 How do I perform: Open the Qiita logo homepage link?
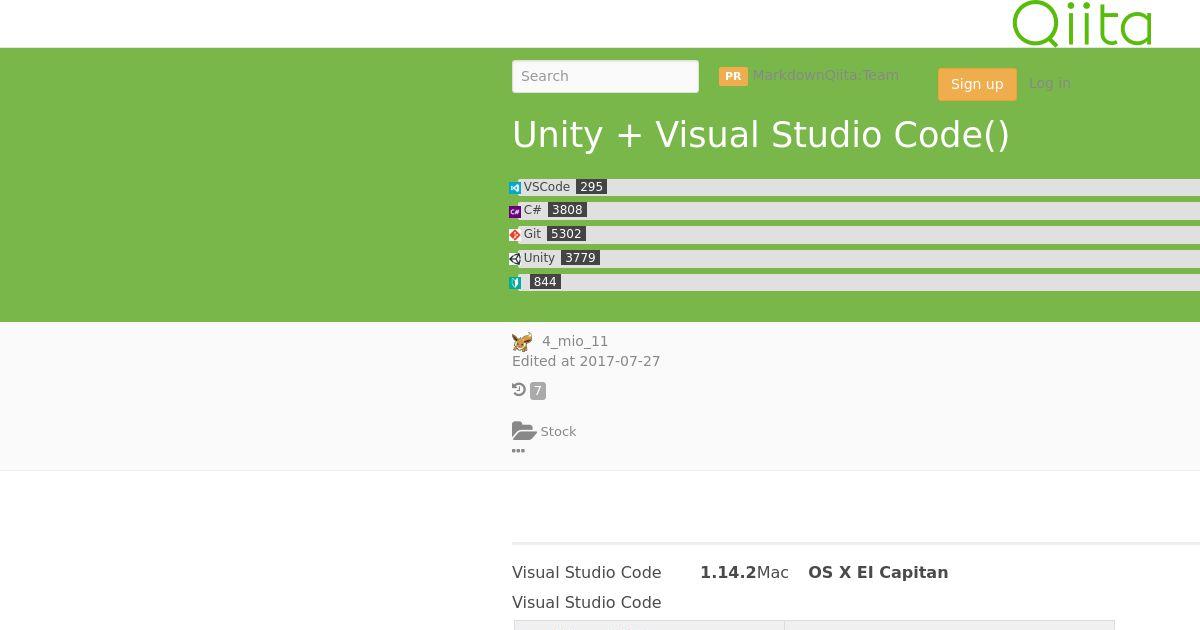(1082, 23)
